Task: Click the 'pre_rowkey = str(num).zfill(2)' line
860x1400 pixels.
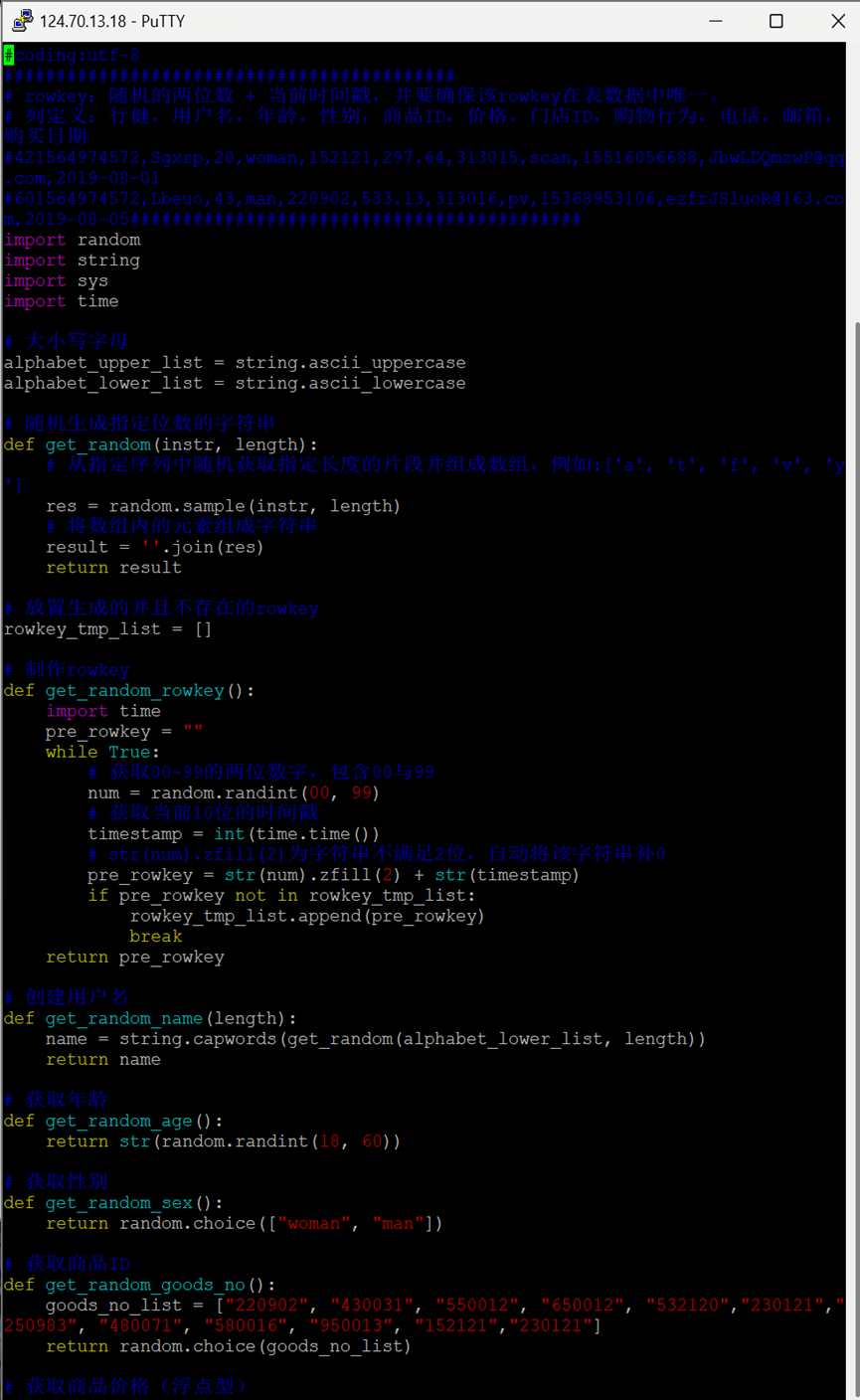Action: (333, 875)
